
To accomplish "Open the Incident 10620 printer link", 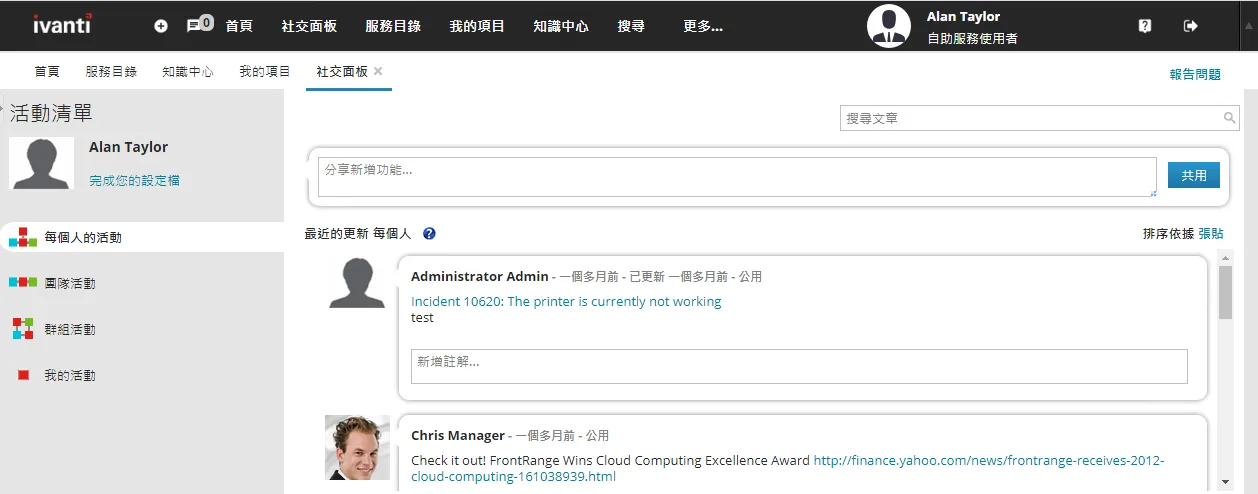I will click(x=566, y=301).
